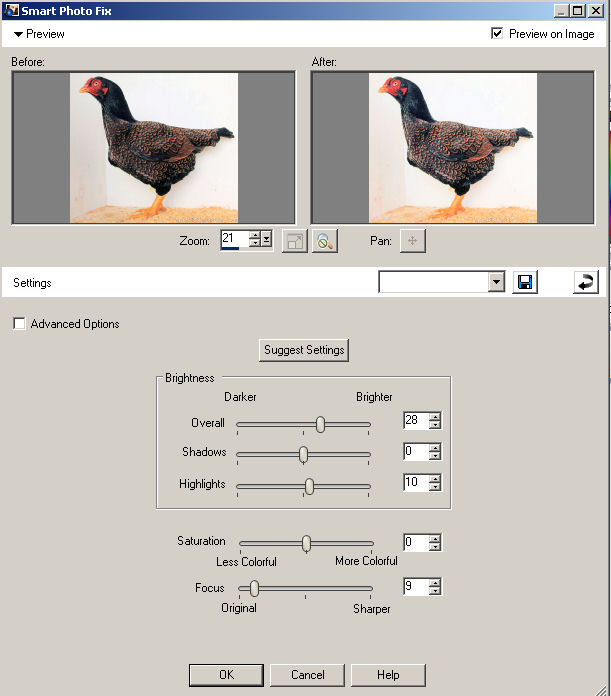Image resolution: width=611 pixels, height=696 pixels.
Task: Click the Overall brightness slider handle
Action: [320, 424]
